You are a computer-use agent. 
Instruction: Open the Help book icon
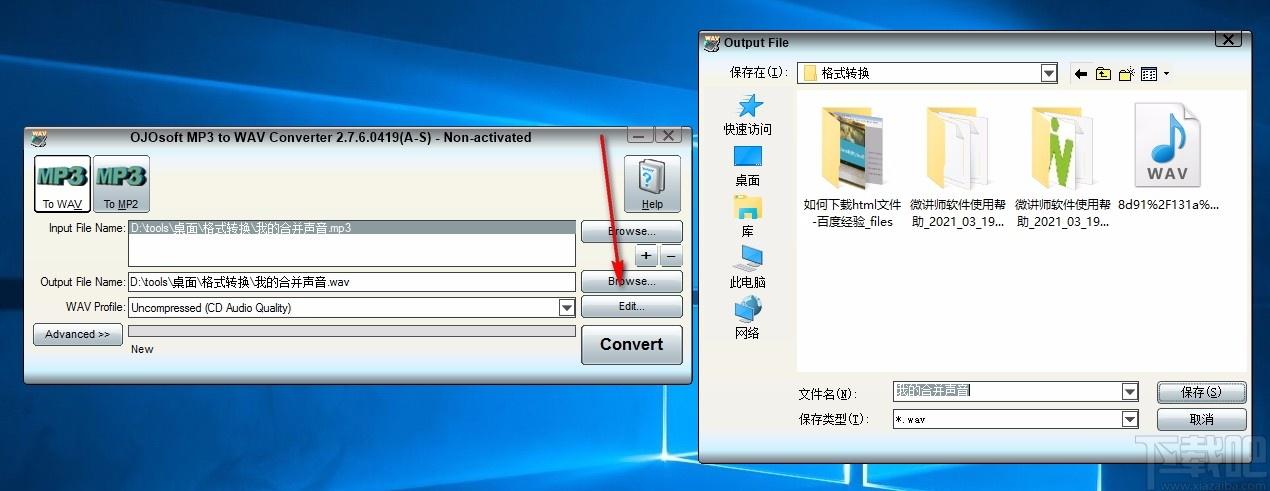[652, 184]
